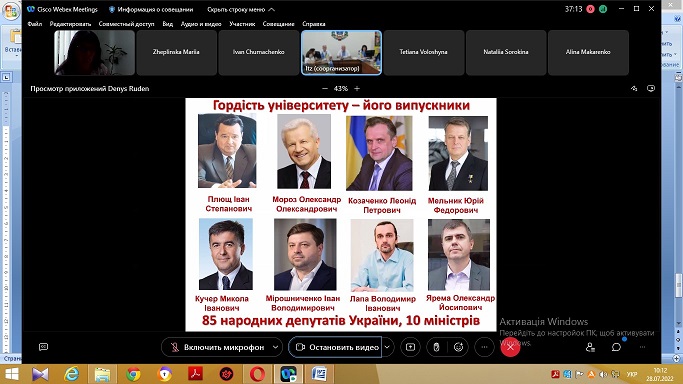Image resolution: width=683 pixels, height=384 pixels.
Task: Open Adobe Acrobat red taskbar icon
Action: (x=195, y=374)
